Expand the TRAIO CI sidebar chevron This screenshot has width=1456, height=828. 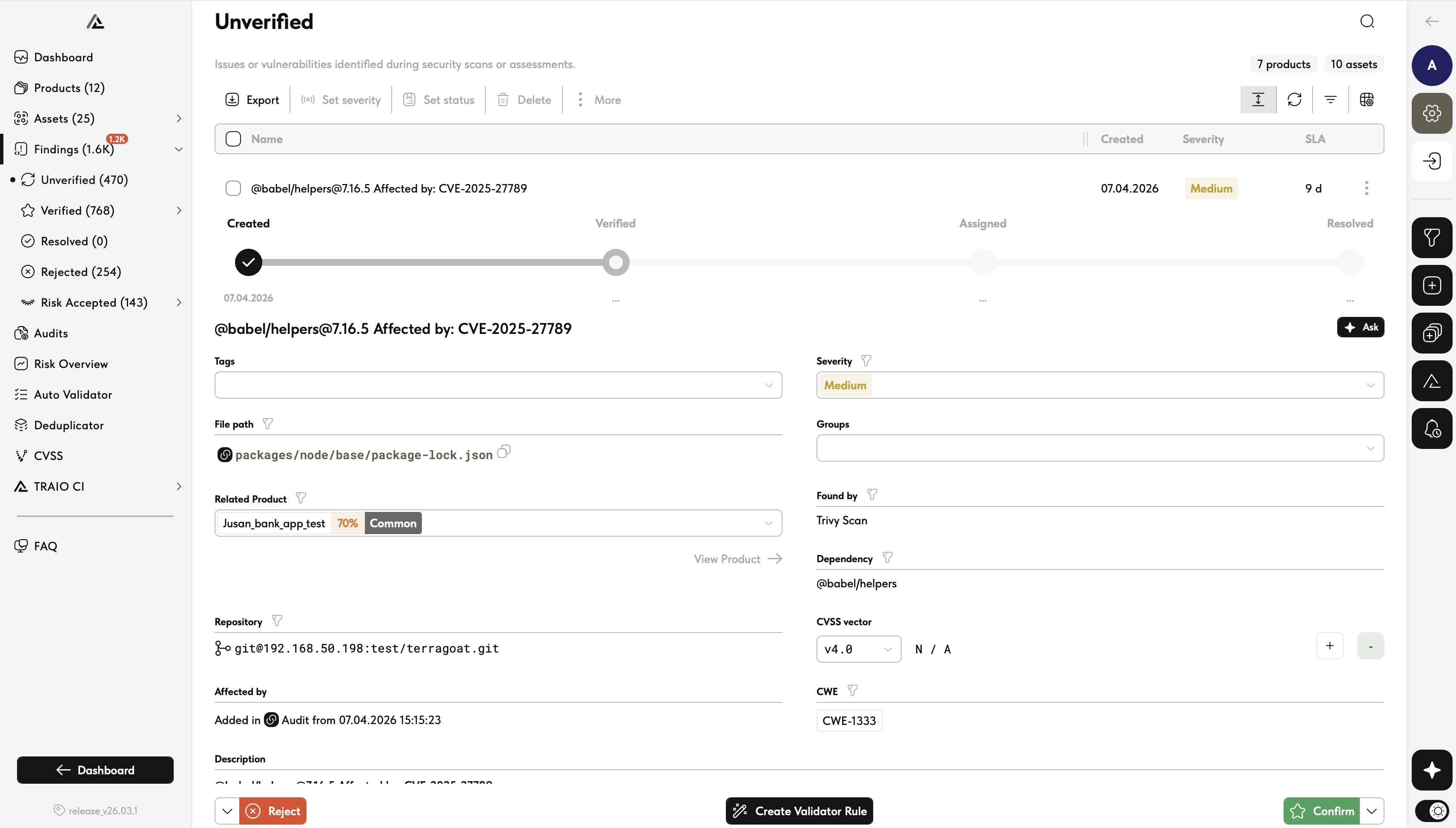179,486
